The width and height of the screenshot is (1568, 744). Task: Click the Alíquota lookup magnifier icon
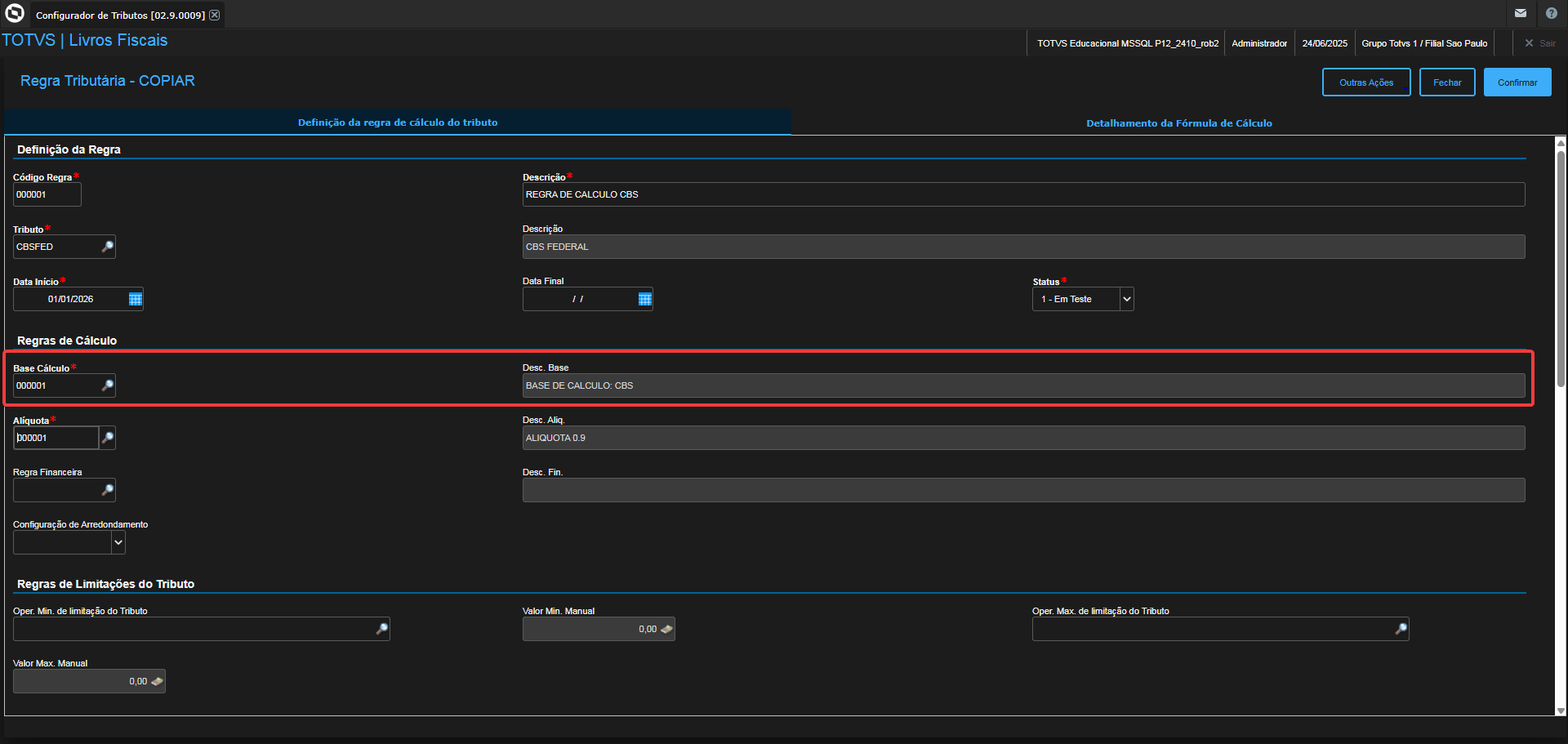(107, 438)
